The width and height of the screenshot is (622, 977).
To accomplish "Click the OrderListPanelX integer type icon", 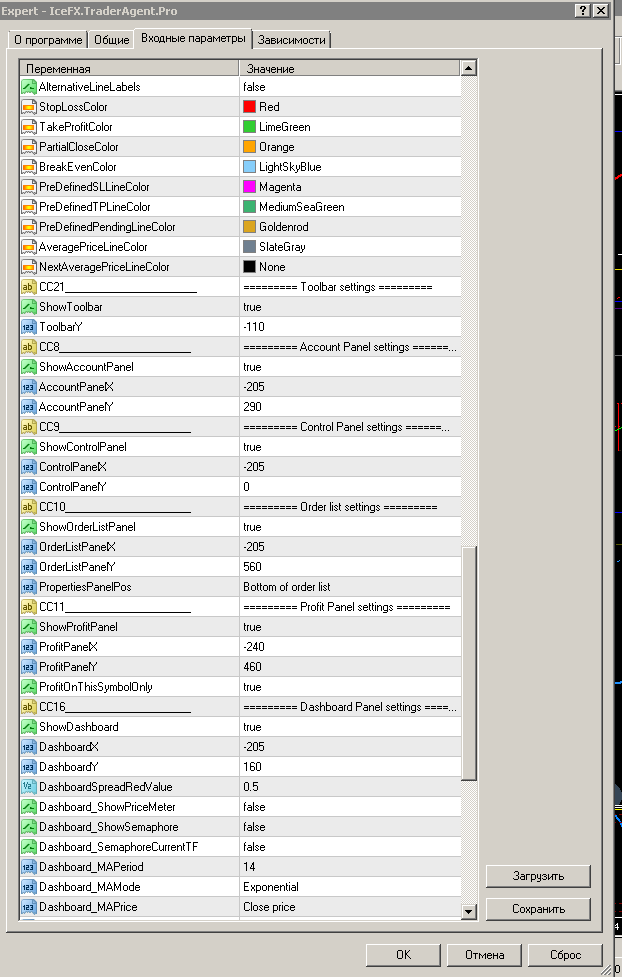I will pyautogui.click(x=29, y=546).
